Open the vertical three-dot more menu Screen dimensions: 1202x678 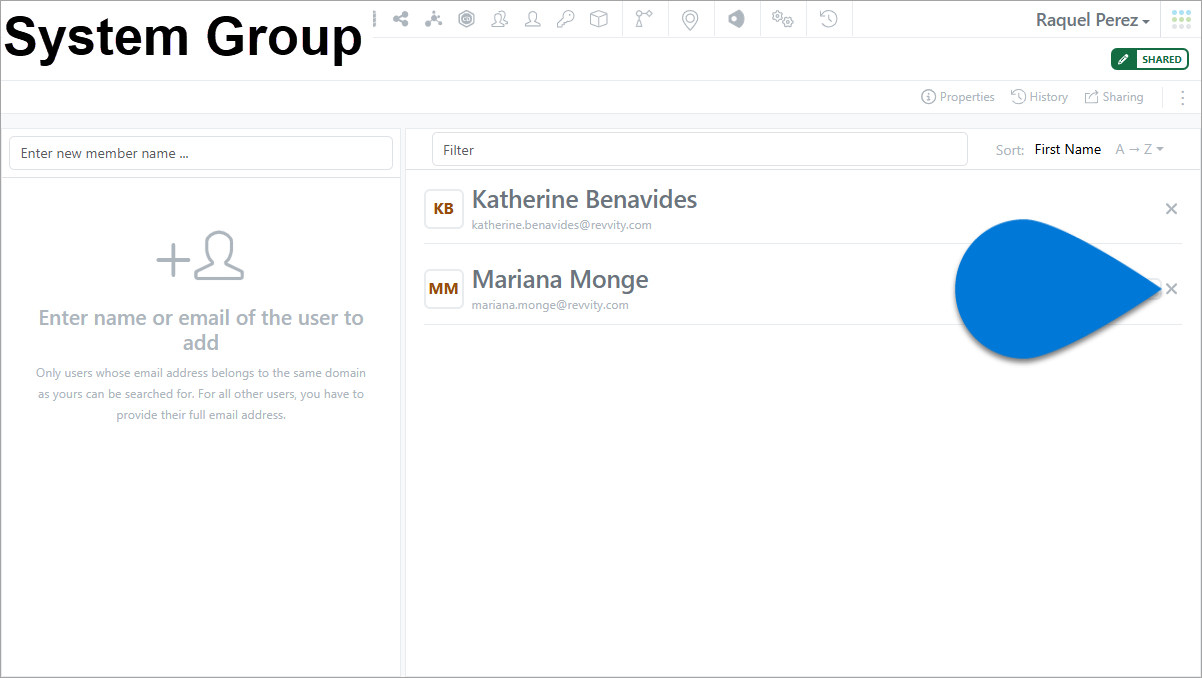1183,98
